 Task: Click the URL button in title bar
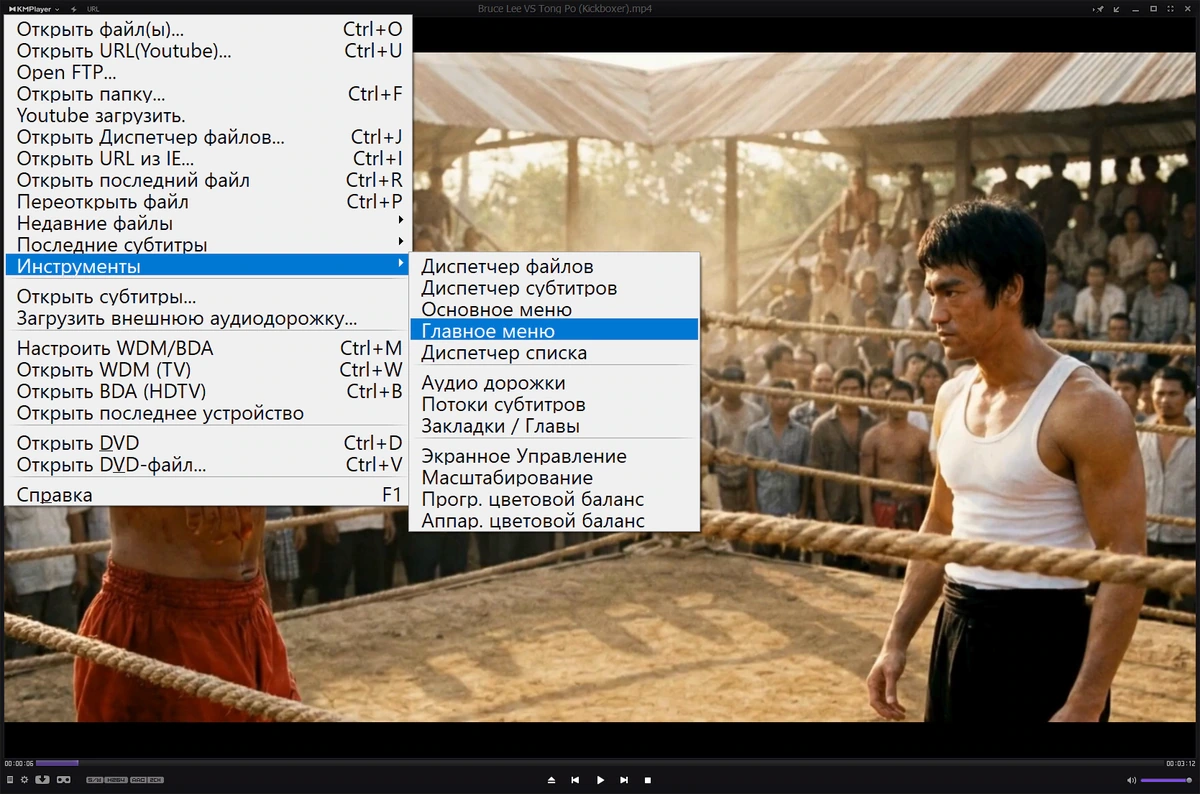[94, 8]
